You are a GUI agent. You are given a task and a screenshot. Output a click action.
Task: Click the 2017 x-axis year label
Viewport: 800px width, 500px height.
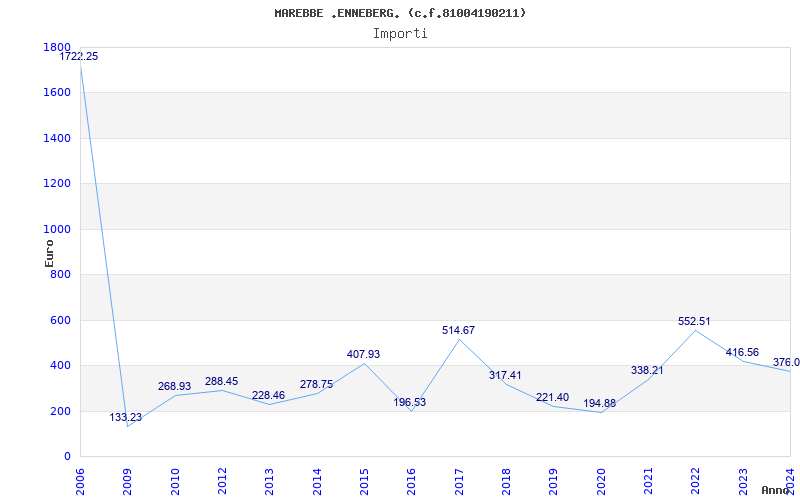[x=459, y=482]
